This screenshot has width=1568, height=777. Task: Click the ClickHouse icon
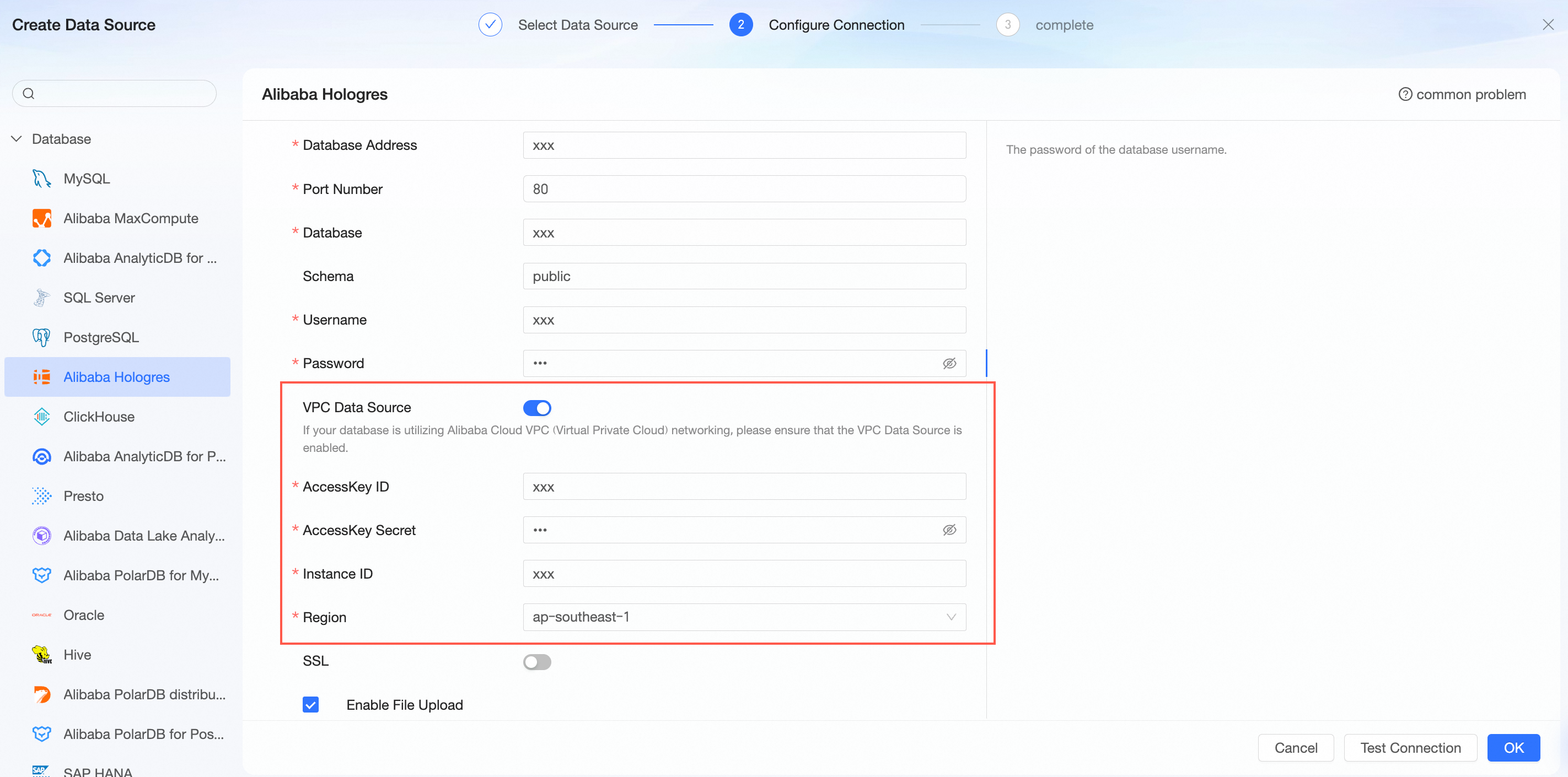tap(41, 417)
